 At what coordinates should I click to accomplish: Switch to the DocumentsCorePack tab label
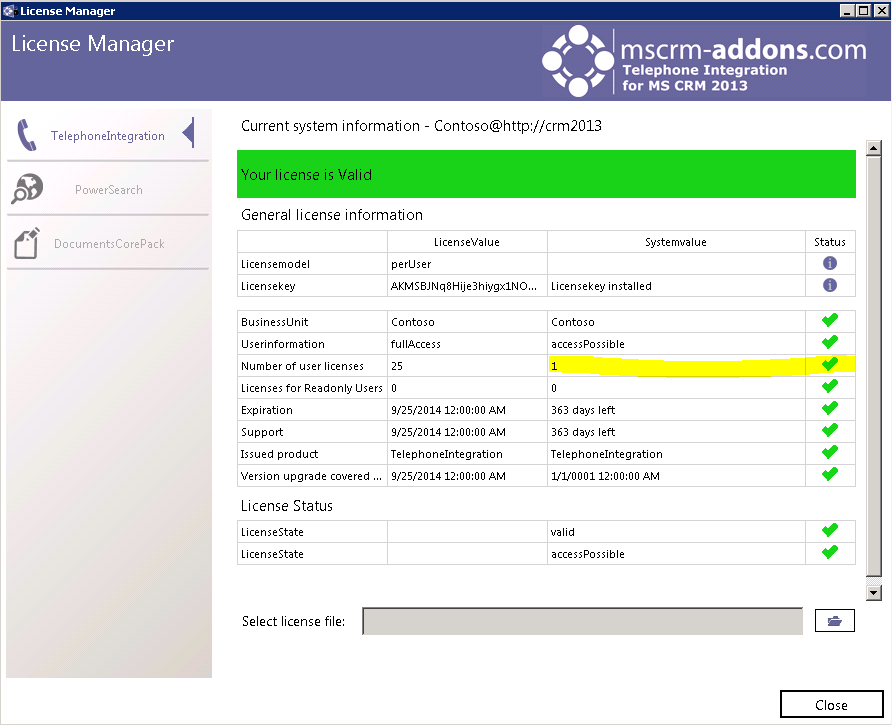tap(109, 244)
